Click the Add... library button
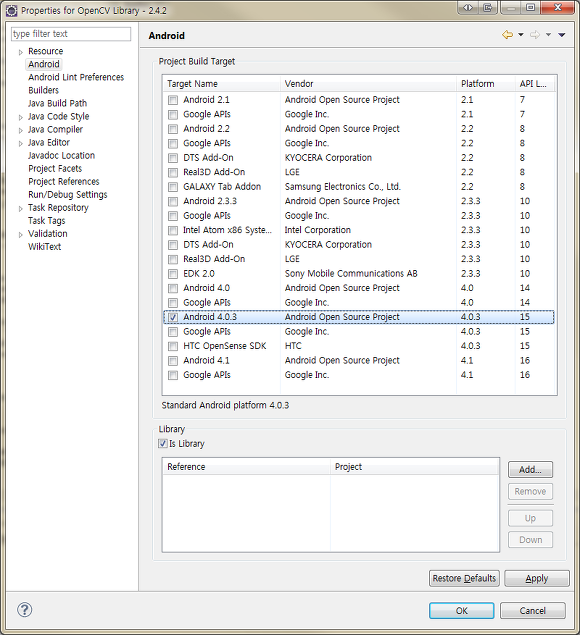The height and width of the screenshot is (635, 580). [530, 470]
